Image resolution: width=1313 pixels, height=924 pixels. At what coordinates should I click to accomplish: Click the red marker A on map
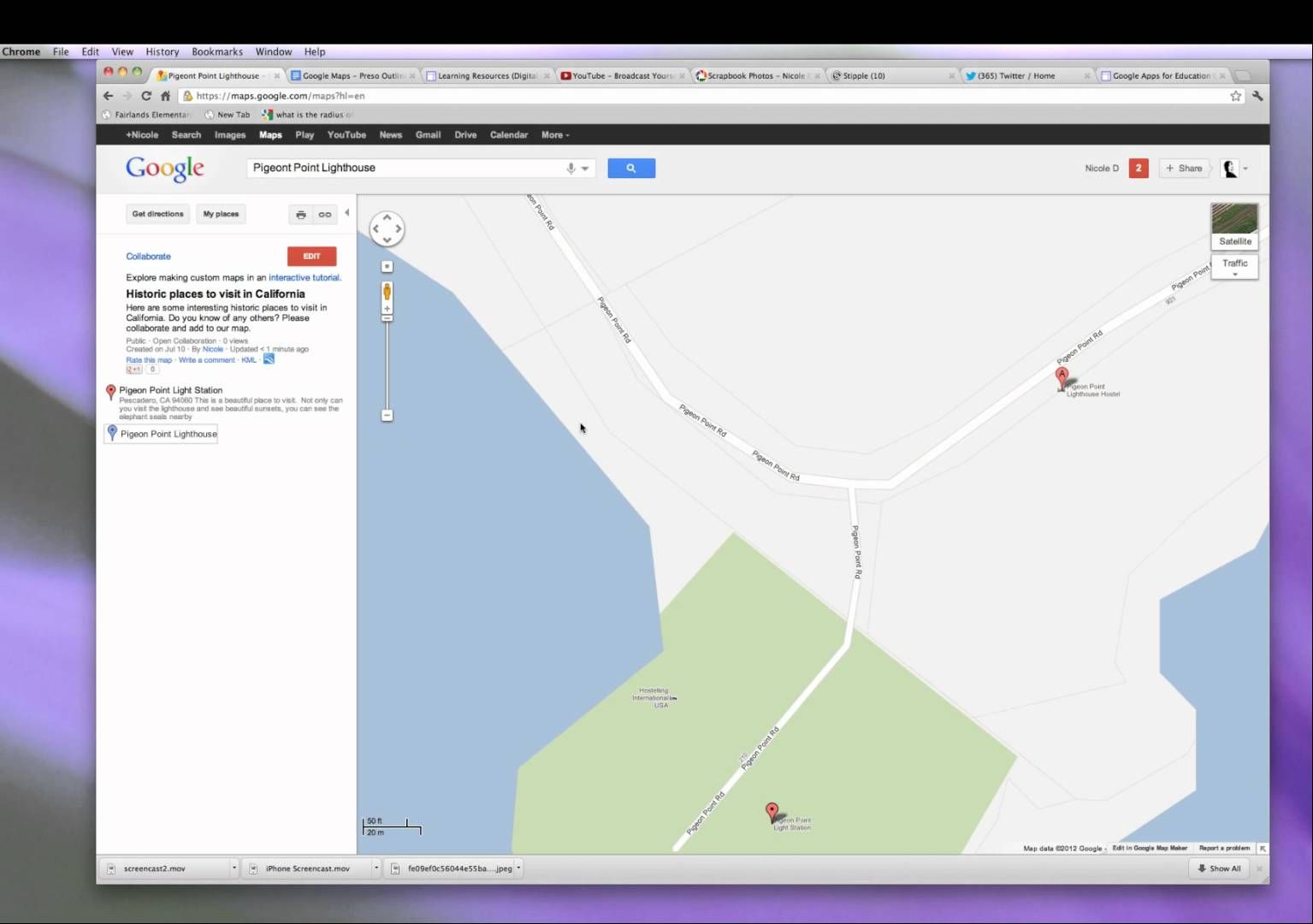pyautogui.click(x=1062, y=377)
